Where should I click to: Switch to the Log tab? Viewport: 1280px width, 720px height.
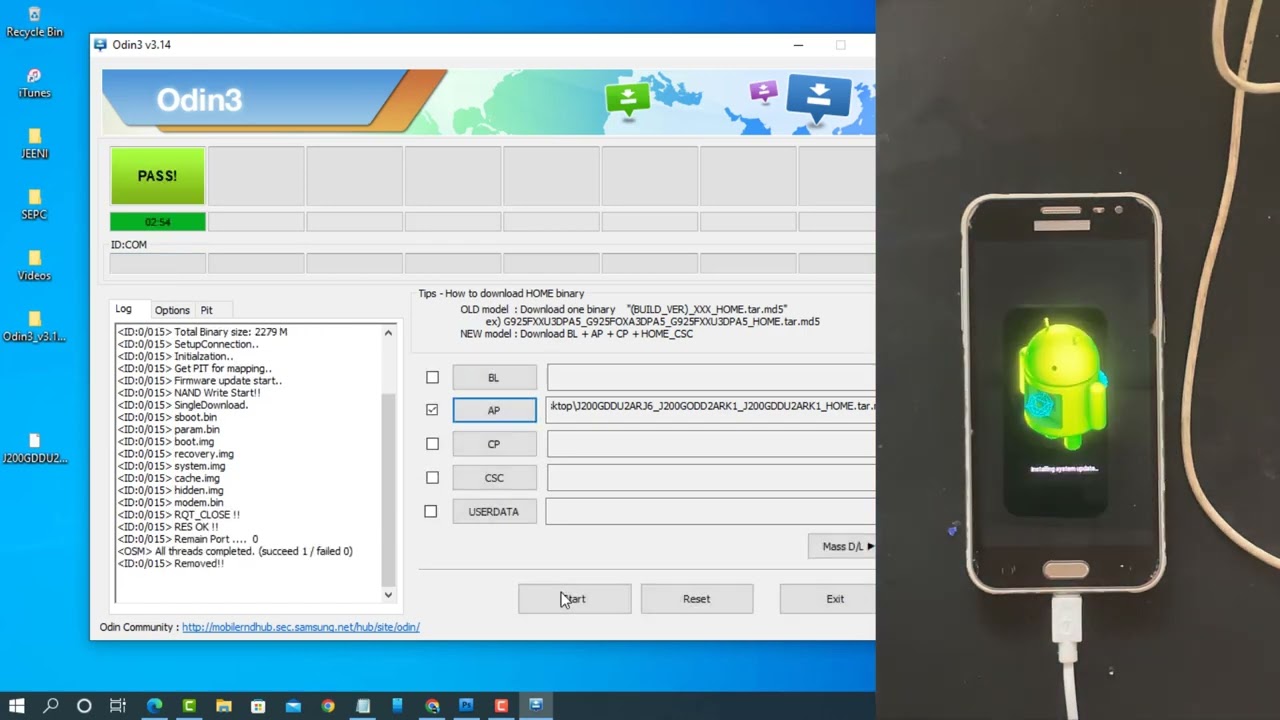(x=123, y=309)
